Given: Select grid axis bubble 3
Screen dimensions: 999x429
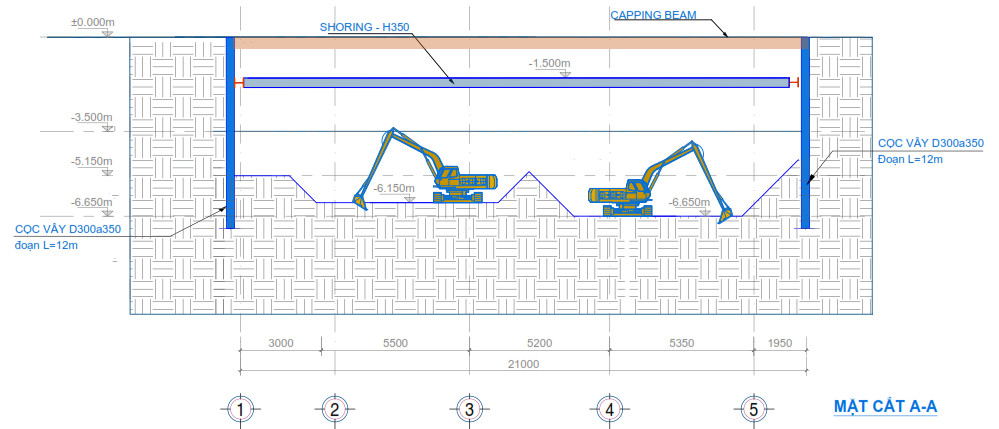Looking at the screenshot, I should (468, 408).
